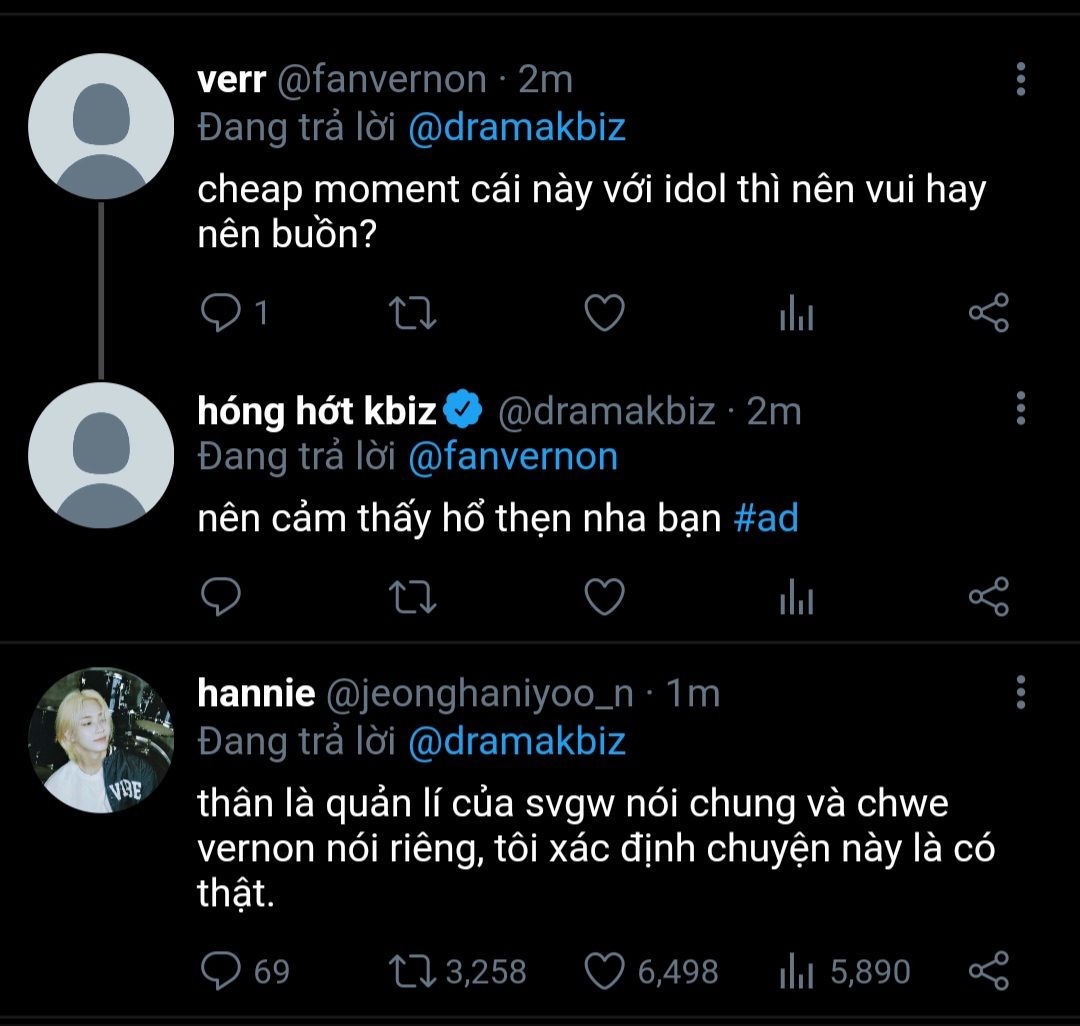Reply to hannie's tweet with 69 replies
The height and width of the screenshot is (1026, 1080).
pyautogui.click(x=222, y=970)
